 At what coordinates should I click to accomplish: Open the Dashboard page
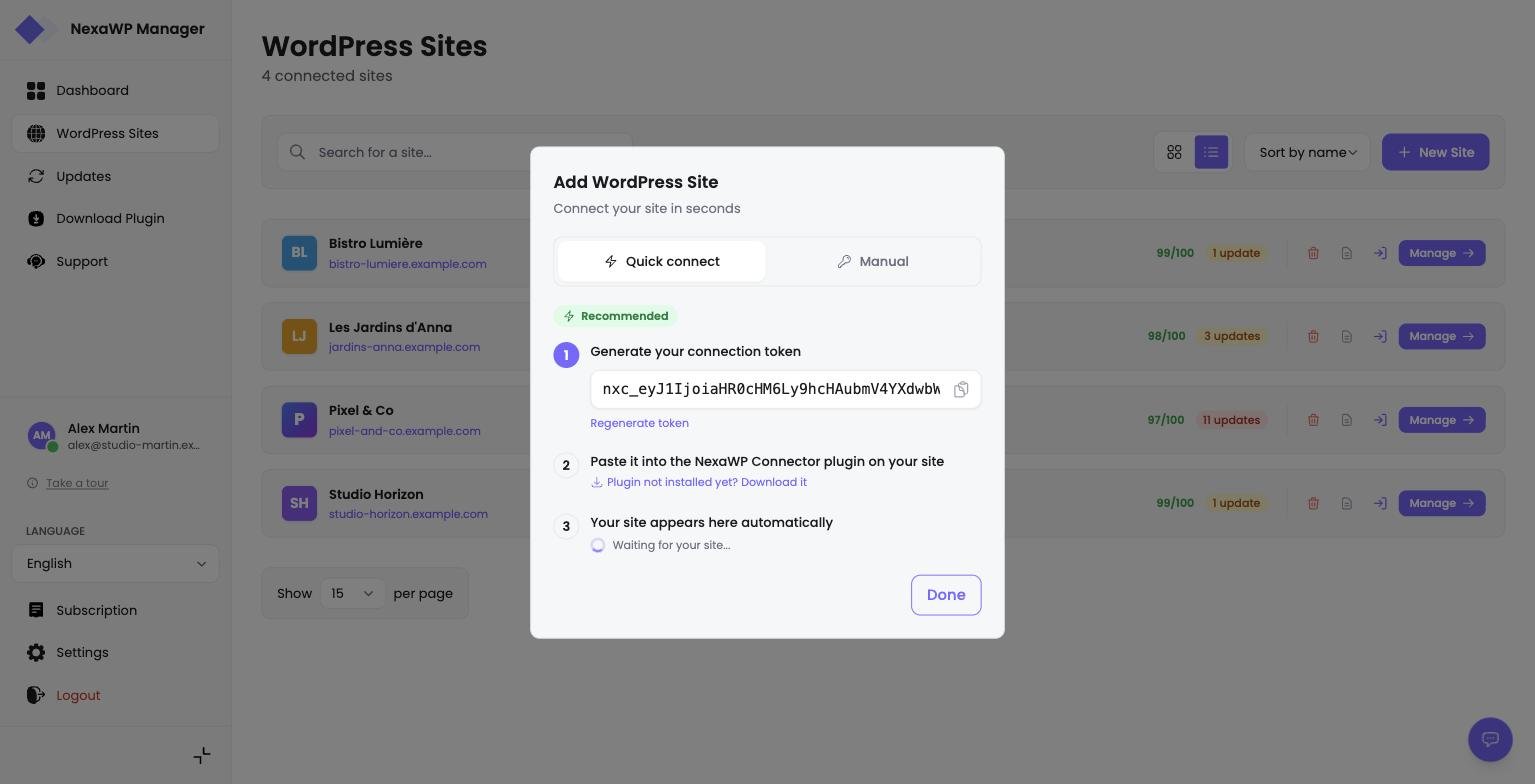pyautogui.click(x=115, y=91)
